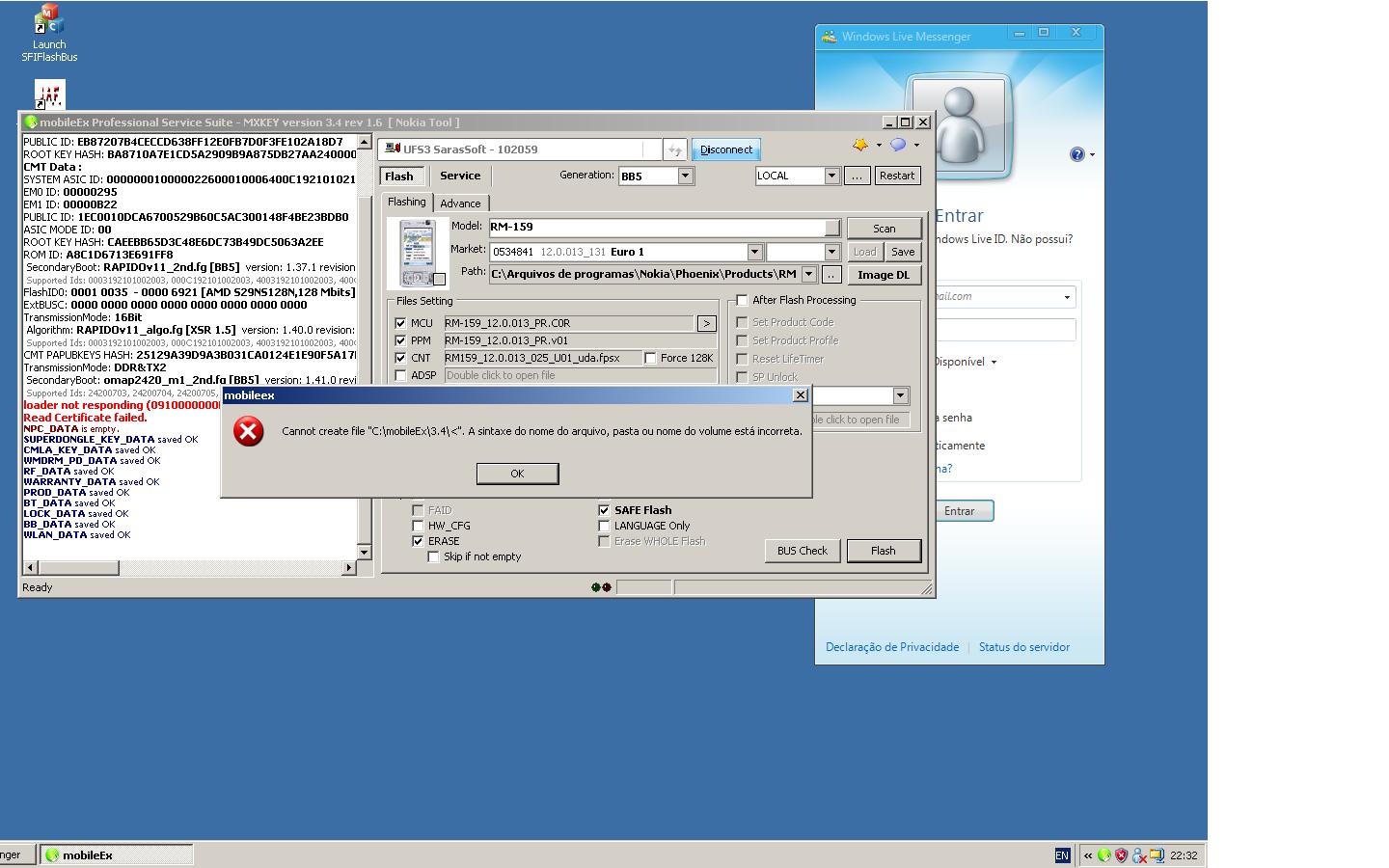
Task: Open Declaração de Privacidade link
Action: point(892,647)
